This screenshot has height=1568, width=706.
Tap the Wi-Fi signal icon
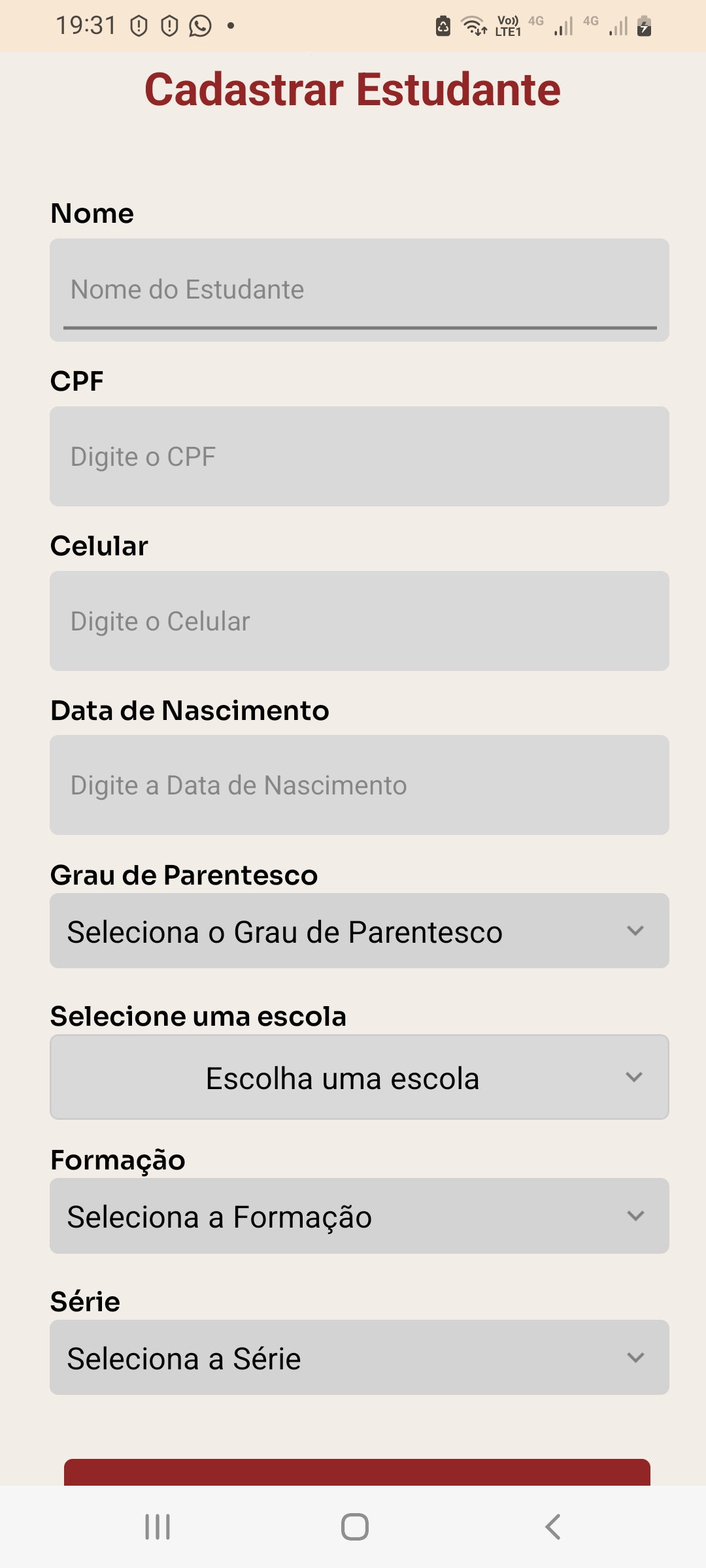pos(473,26)
